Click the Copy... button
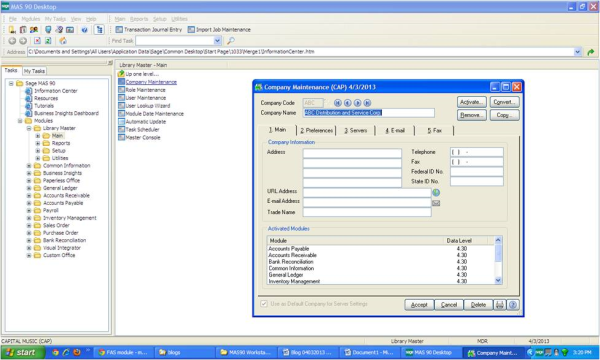This screenshot has height=360, width=600. [505, 115]
